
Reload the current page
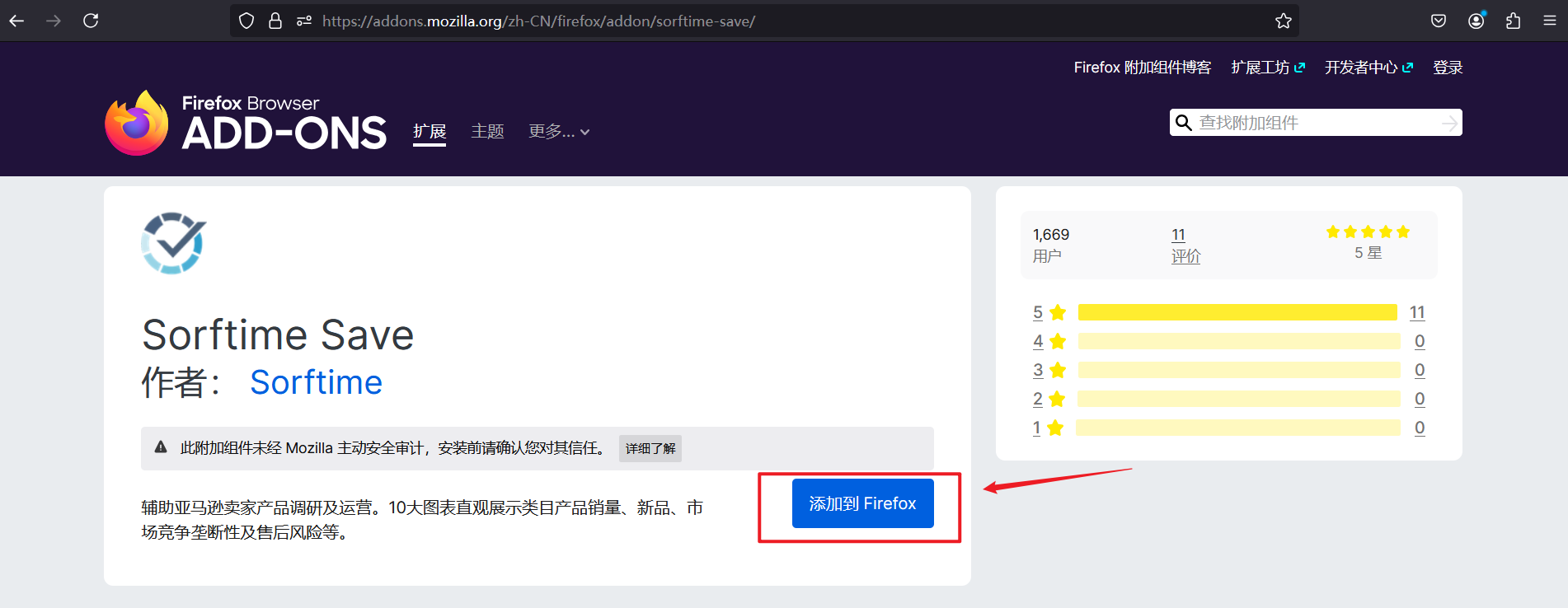[91, 21]
